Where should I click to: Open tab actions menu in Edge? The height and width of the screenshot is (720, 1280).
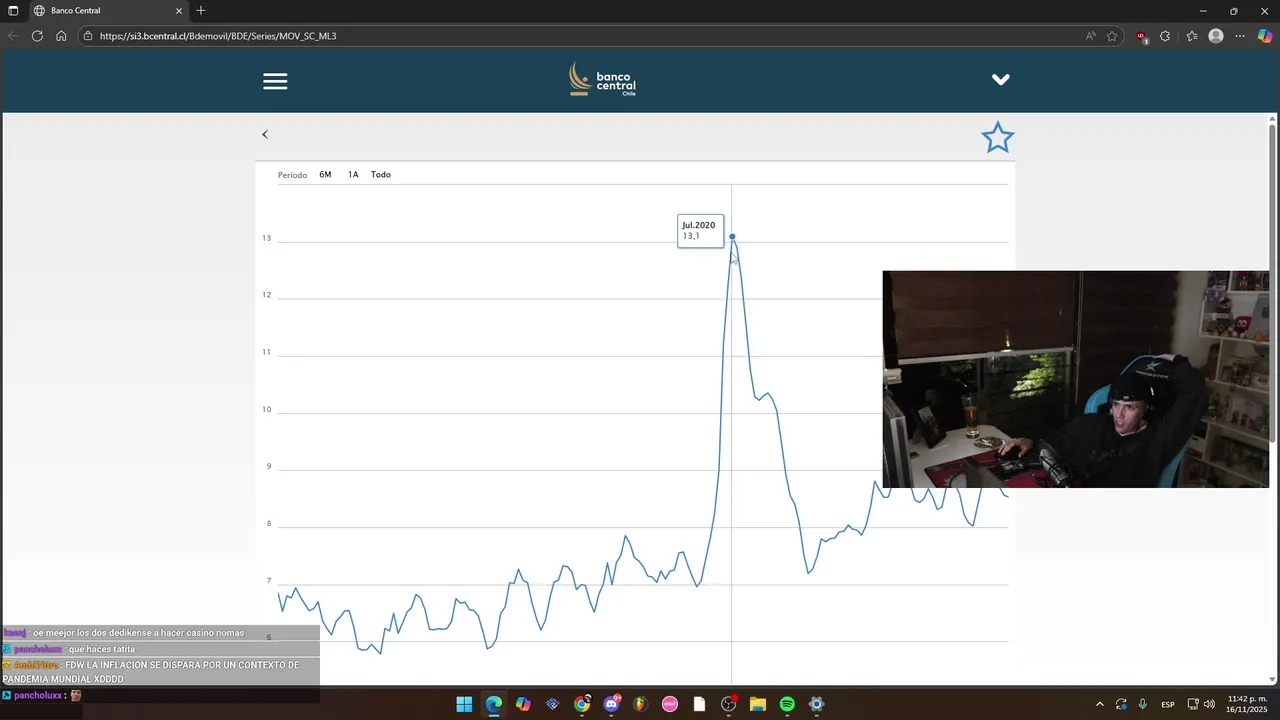pyautogui.click(x=13, y=11)
